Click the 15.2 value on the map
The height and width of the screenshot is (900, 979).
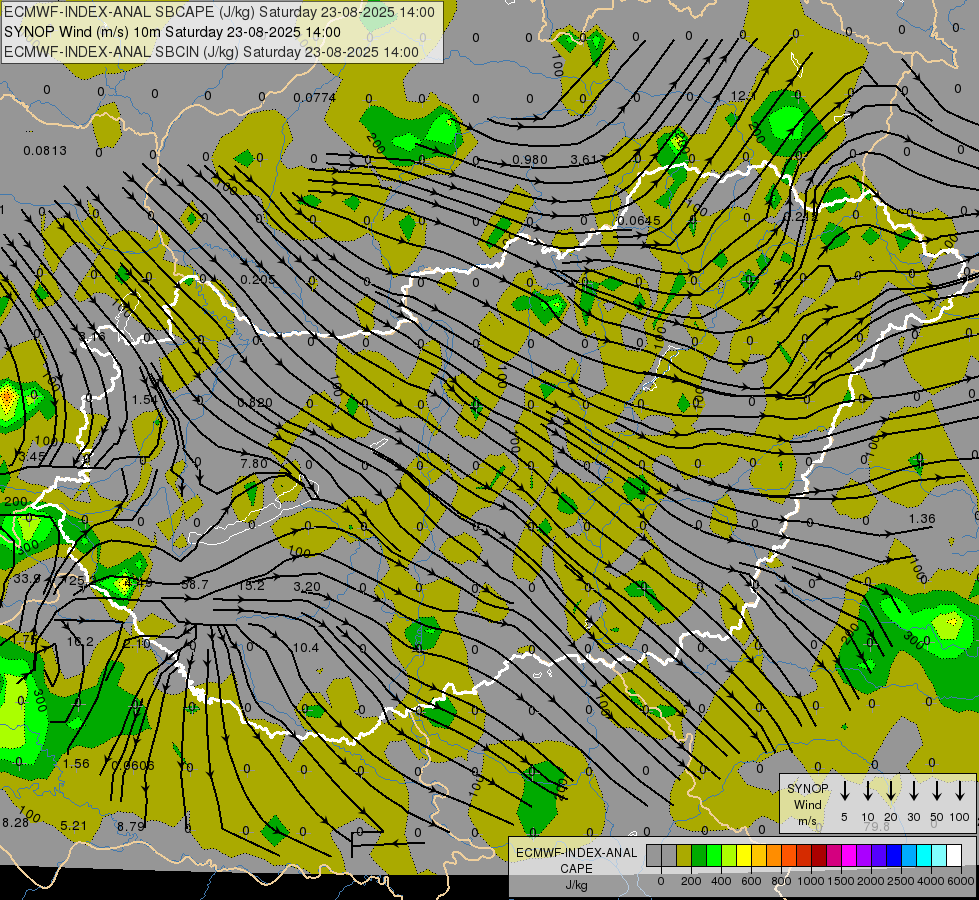[x=251, y=585]
